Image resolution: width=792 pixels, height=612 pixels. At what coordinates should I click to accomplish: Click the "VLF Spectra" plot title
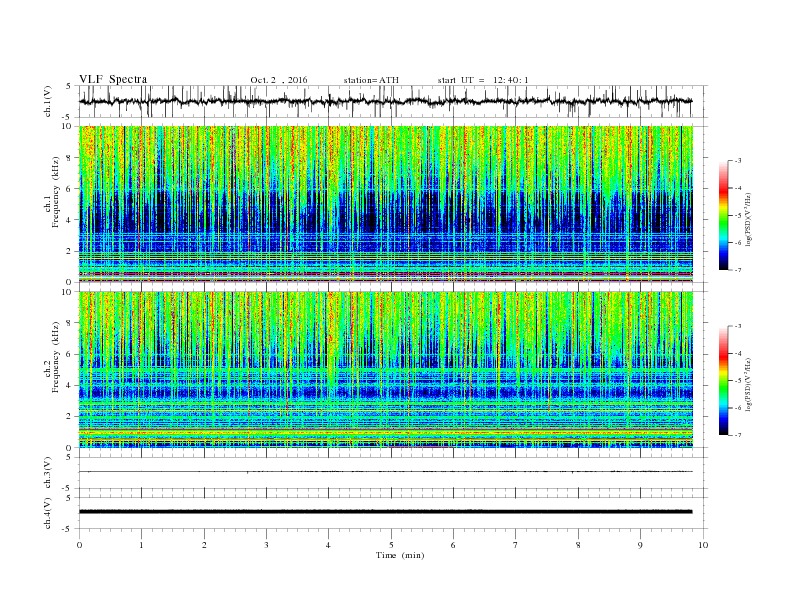pyautogui.click(x=113, y=79)
